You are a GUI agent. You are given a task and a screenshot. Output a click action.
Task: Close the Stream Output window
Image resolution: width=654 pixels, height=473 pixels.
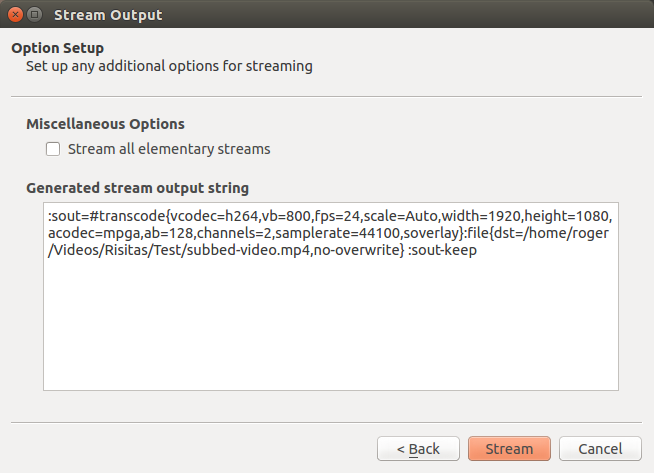pyautogui.click(x=14, y=15)
